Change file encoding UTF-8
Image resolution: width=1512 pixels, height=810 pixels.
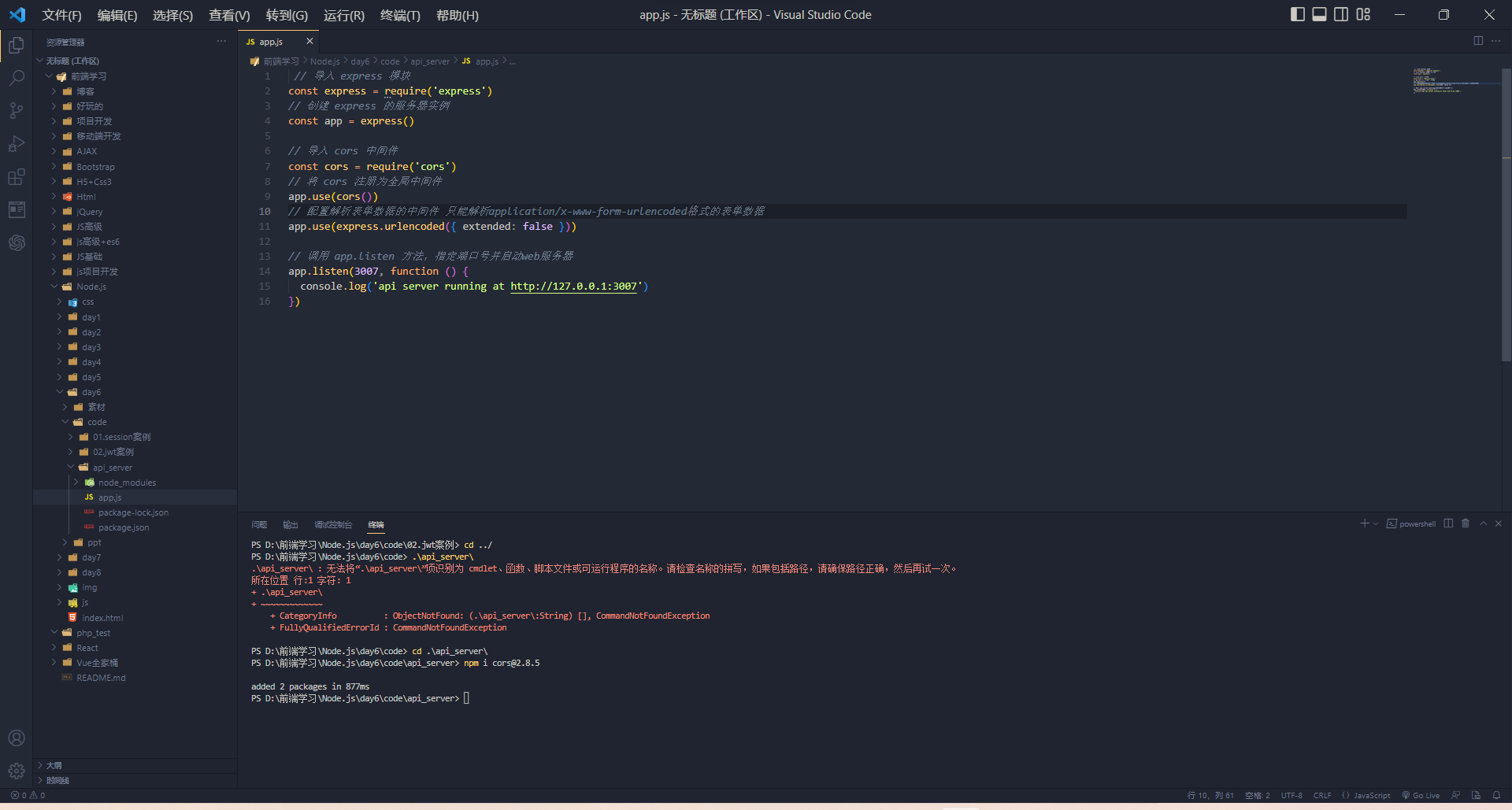pyautogui.click(x=1291, y=795)
